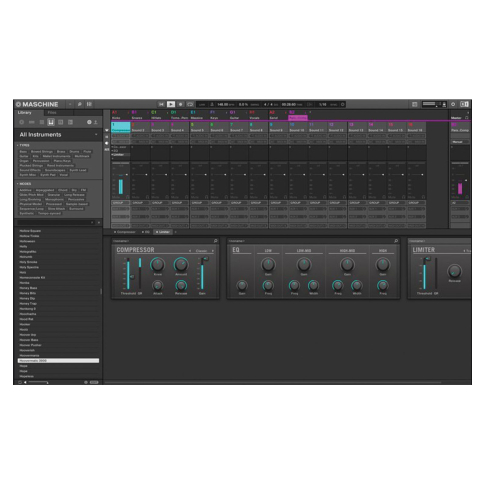Start playback with the Play button

[x=171, y=104]
